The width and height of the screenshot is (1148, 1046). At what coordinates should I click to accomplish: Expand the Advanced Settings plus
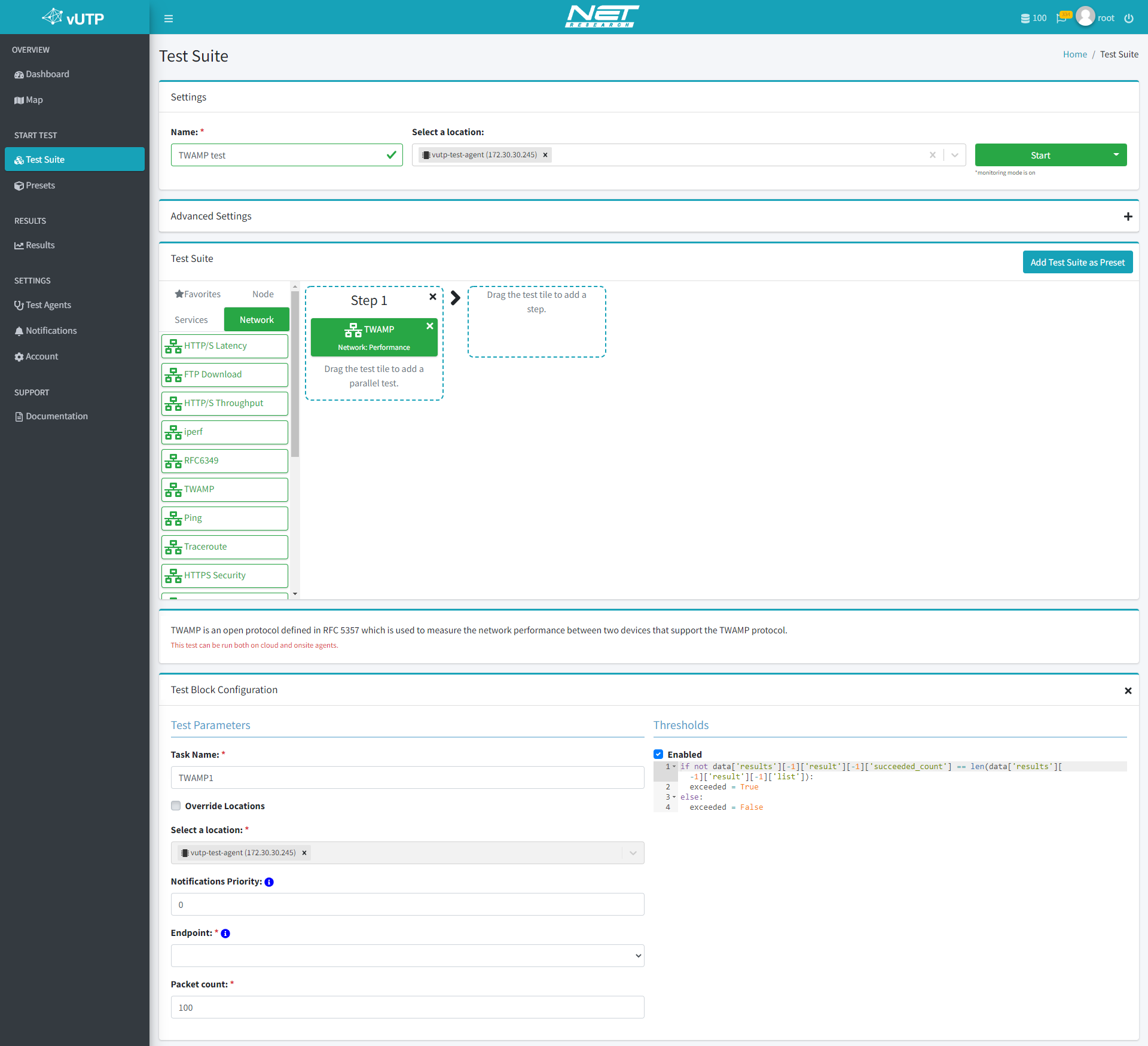1128,216
